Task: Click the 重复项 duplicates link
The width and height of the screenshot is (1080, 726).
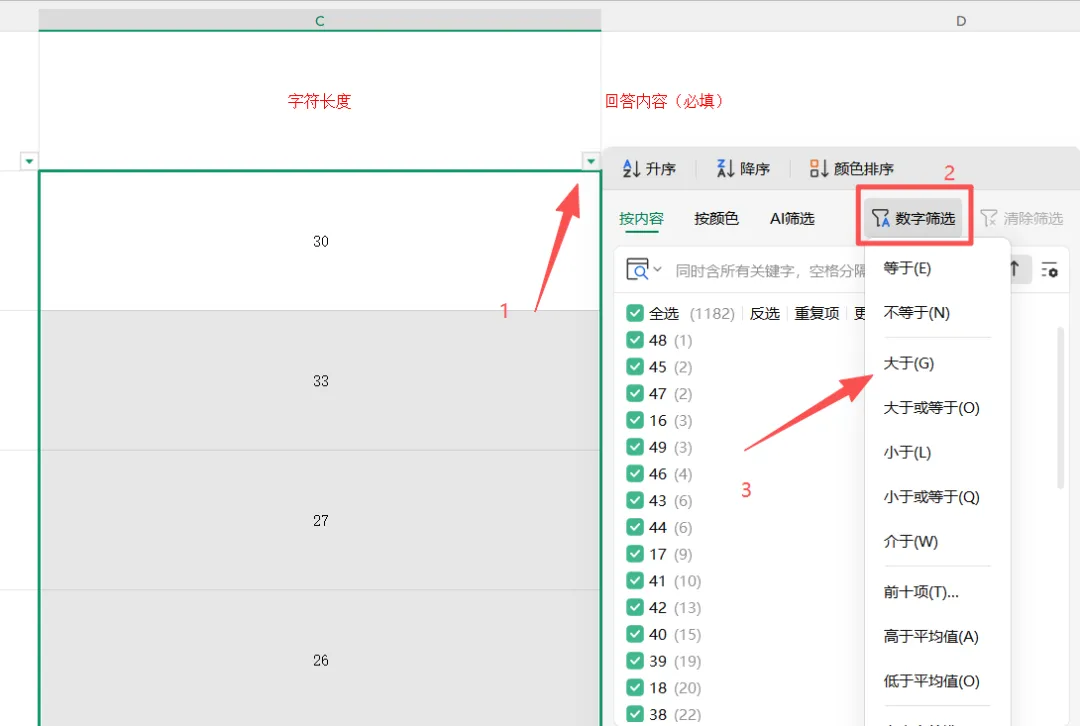Action: pyautogui.click(x=816, y=313)
